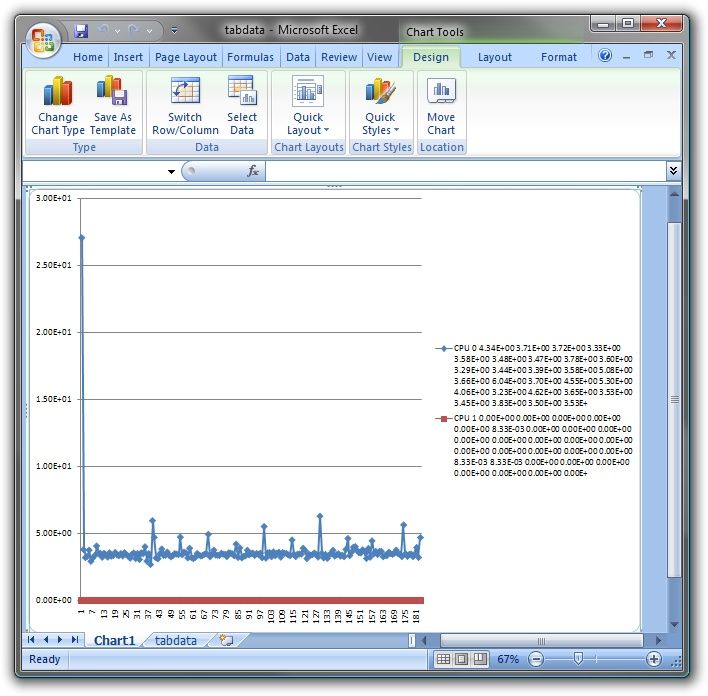Open Quick Styles gallery
Screen dimensions: 708x696
click(380, 105)
